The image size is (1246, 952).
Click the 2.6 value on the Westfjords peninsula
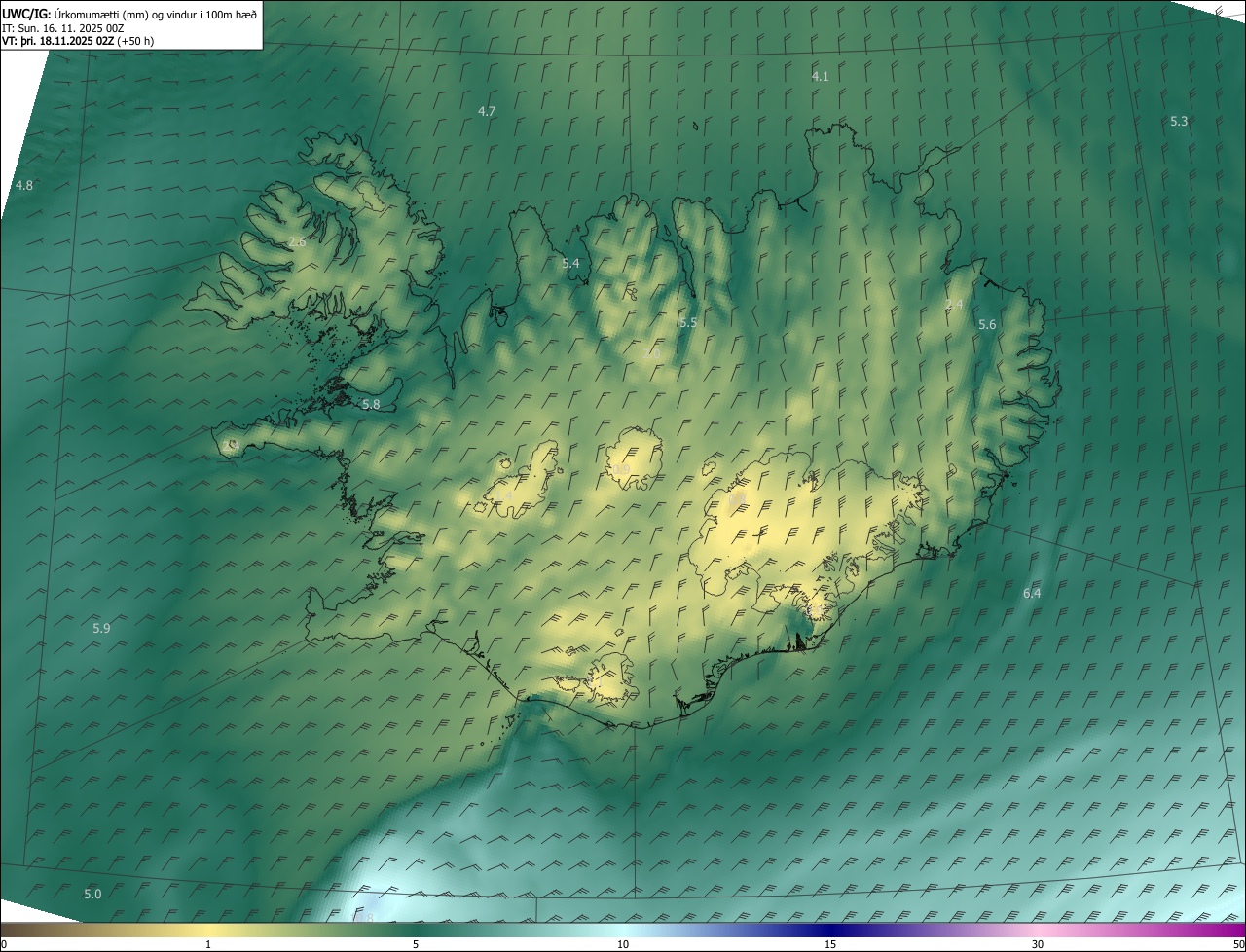297,241
